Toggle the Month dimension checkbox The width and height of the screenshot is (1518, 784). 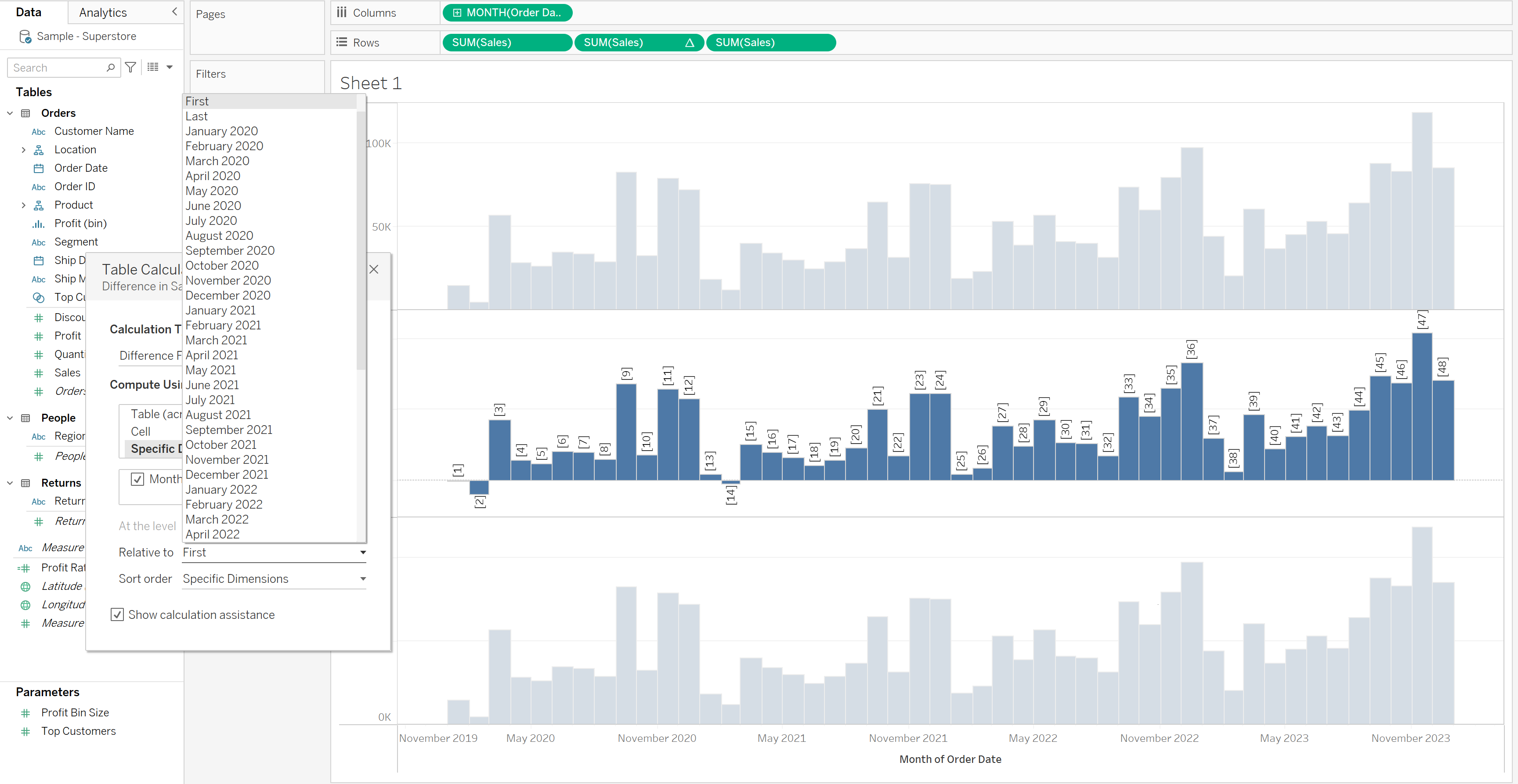[x=137, y=479]
